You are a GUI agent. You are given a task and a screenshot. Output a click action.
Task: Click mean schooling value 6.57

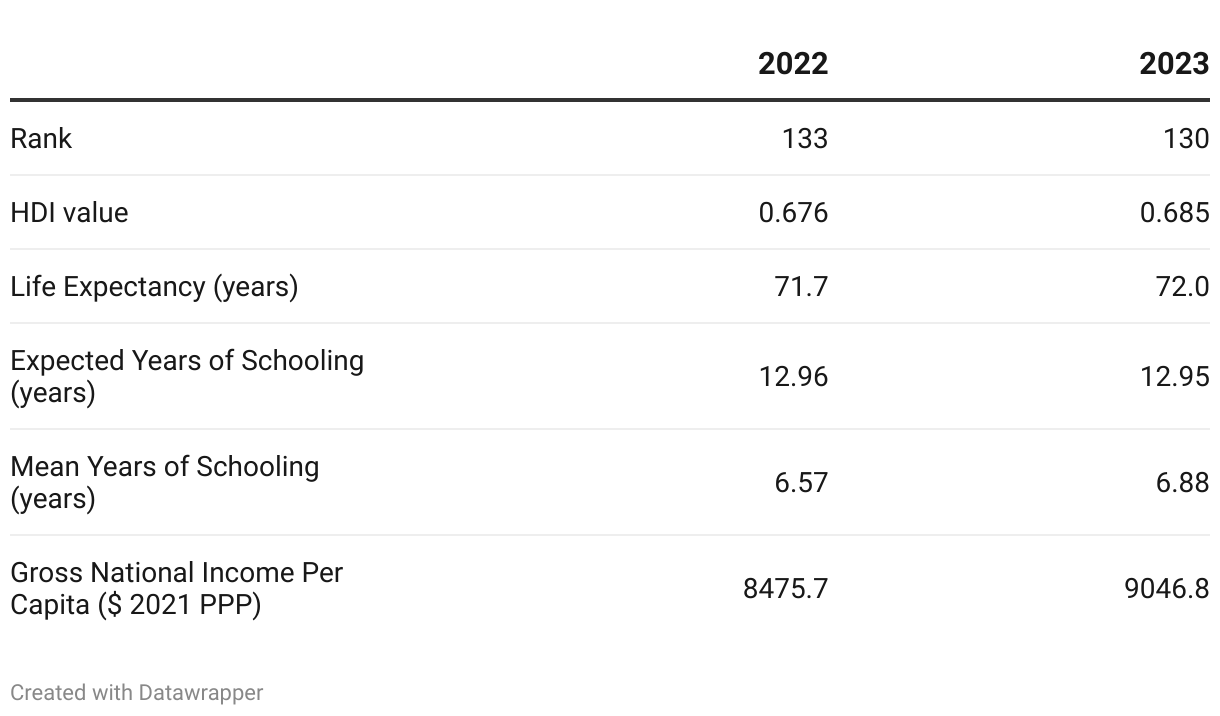801,482
